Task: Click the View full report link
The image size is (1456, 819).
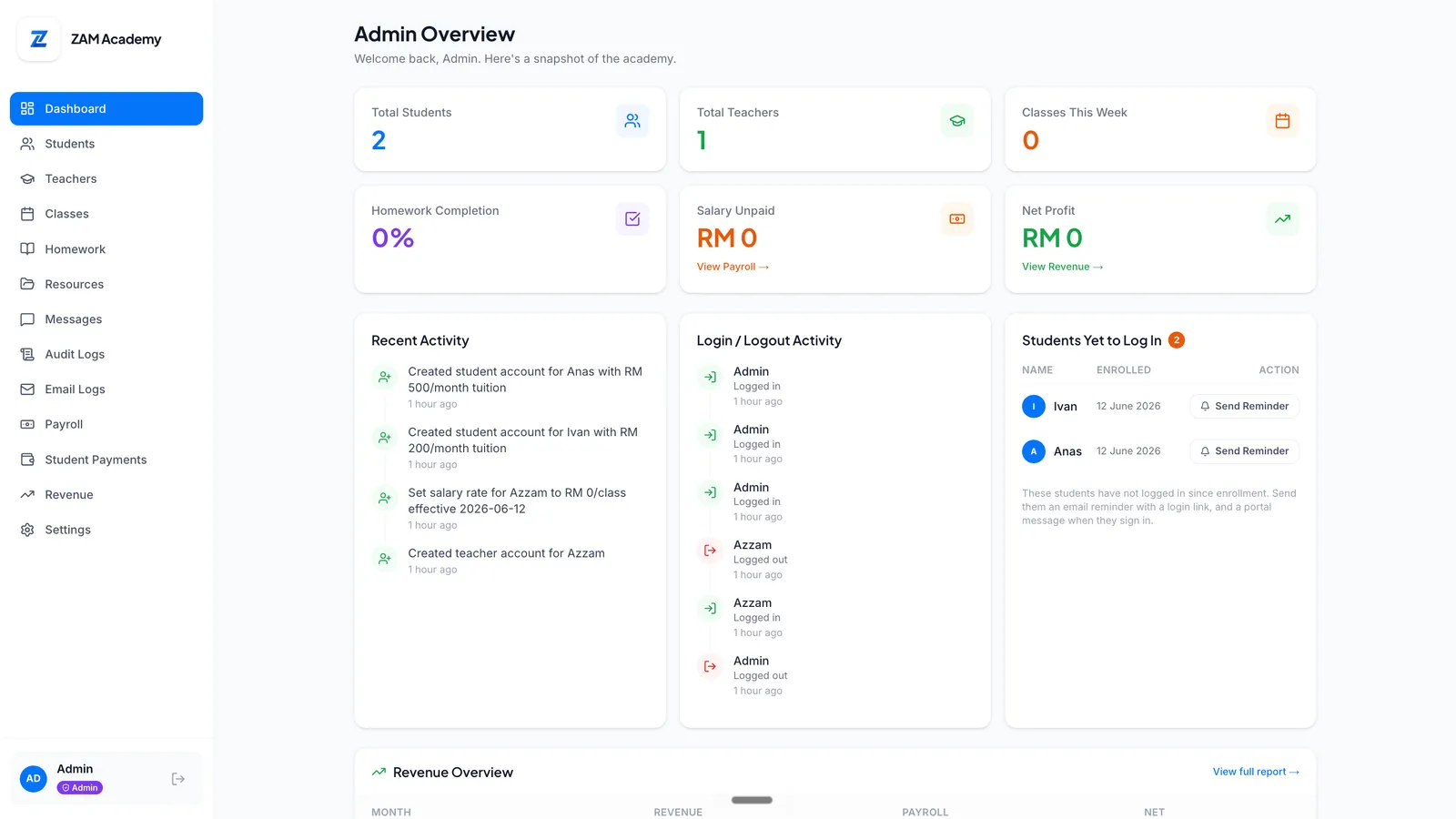Action: (1256, 772)
